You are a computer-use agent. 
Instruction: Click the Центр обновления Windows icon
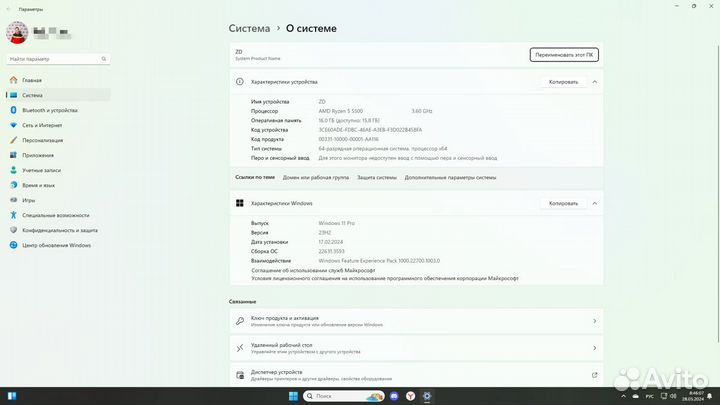point(13,245)
